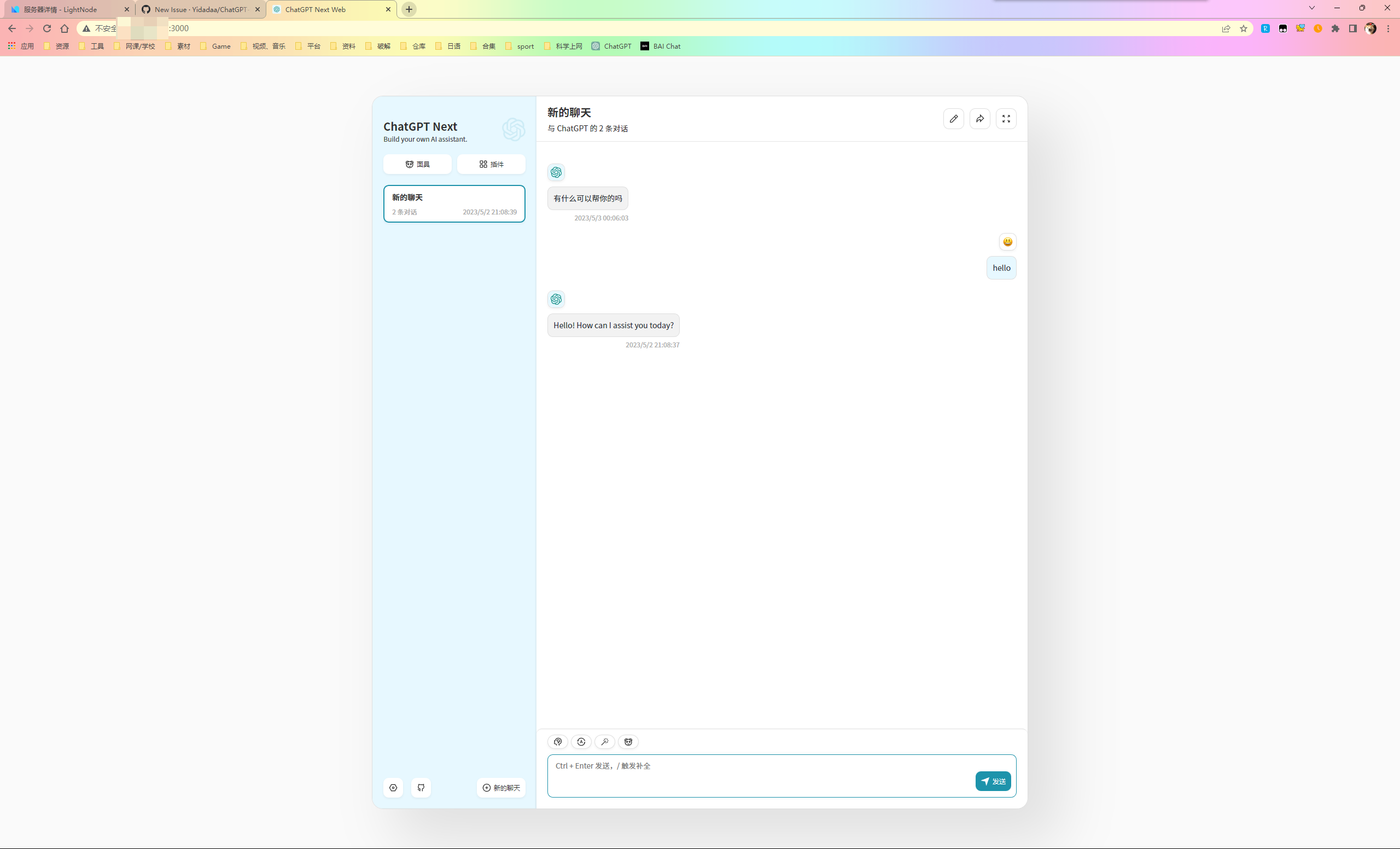This screenshot has height=849, width=1400.
Task: Select the 新的聊天 conversation in the sidebar
Action: (454, 203)
